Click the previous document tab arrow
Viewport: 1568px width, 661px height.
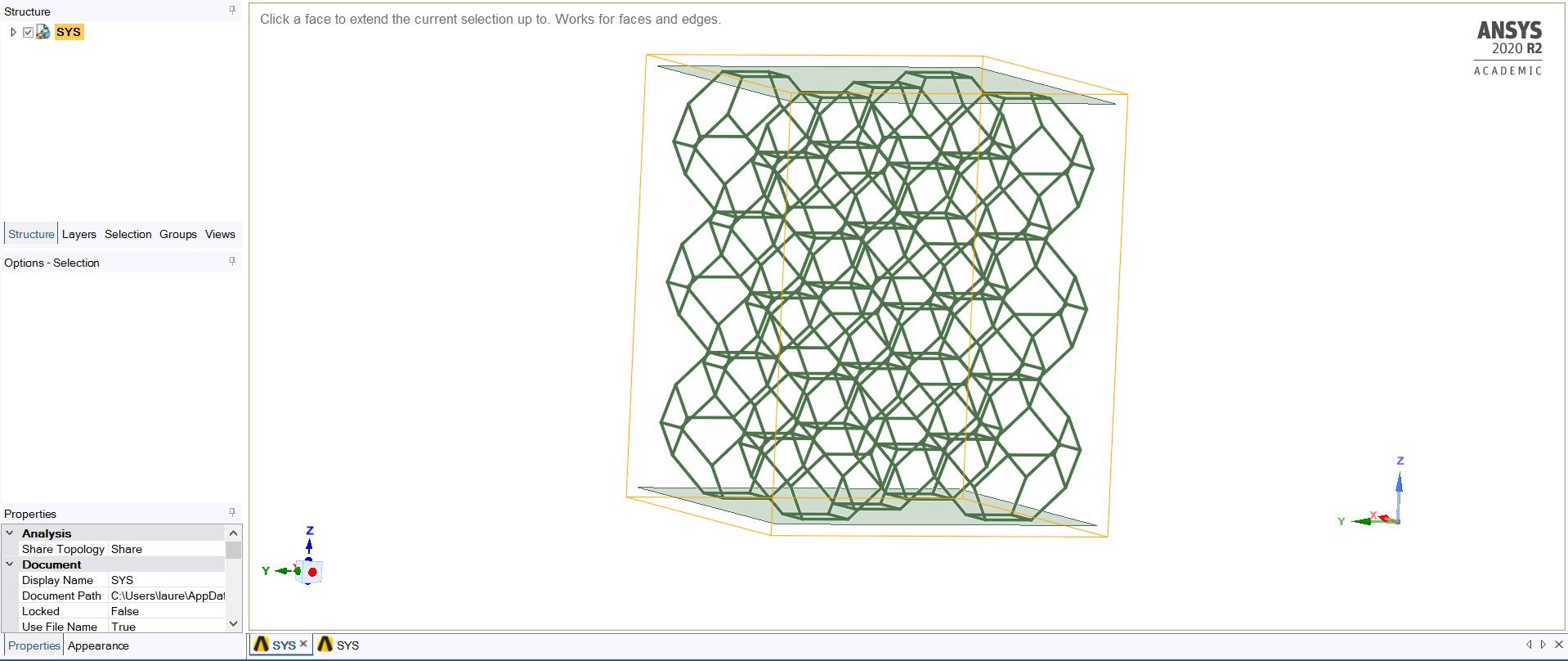tap(1529, 645)
